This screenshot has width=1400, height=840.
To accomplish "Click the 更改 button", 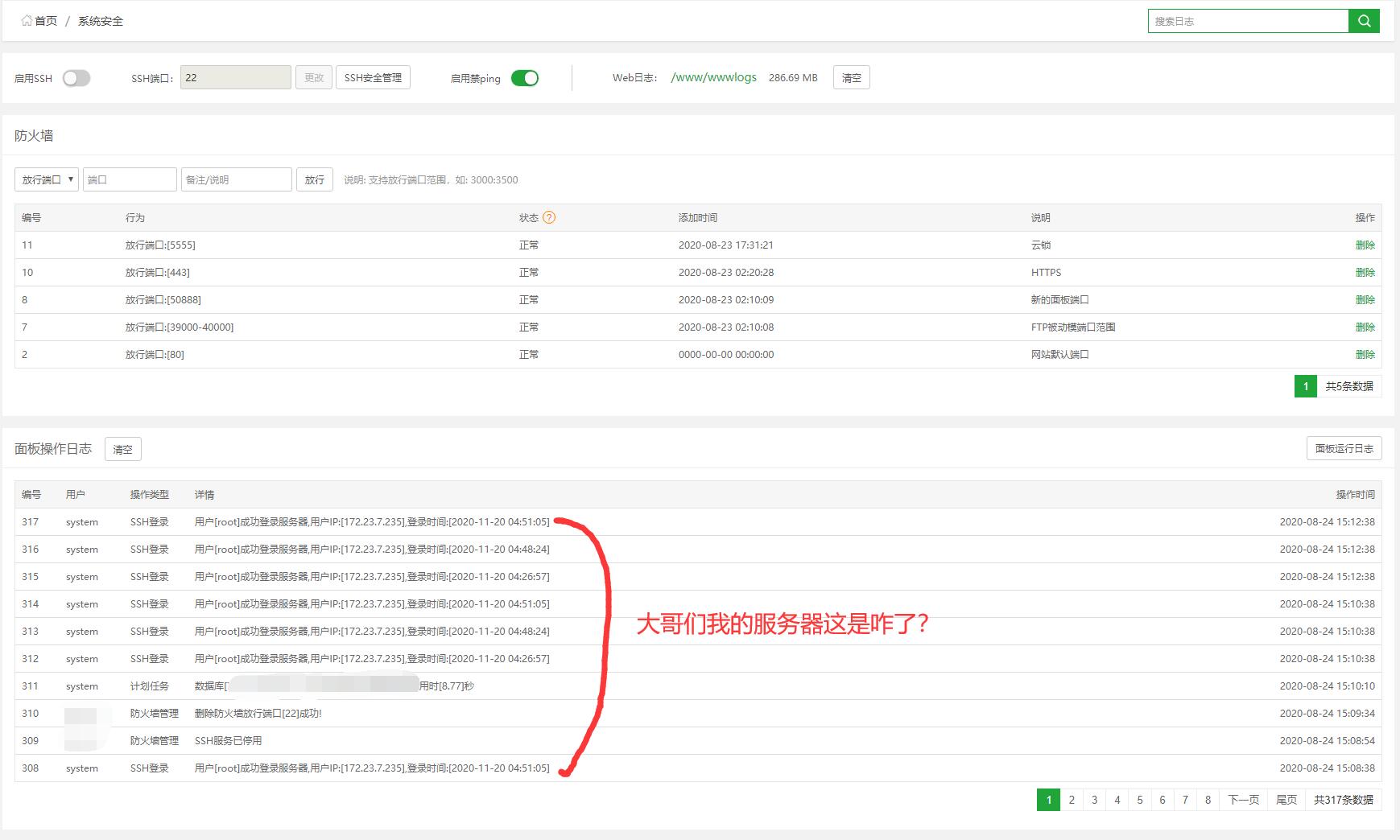I will click(314, 77).
